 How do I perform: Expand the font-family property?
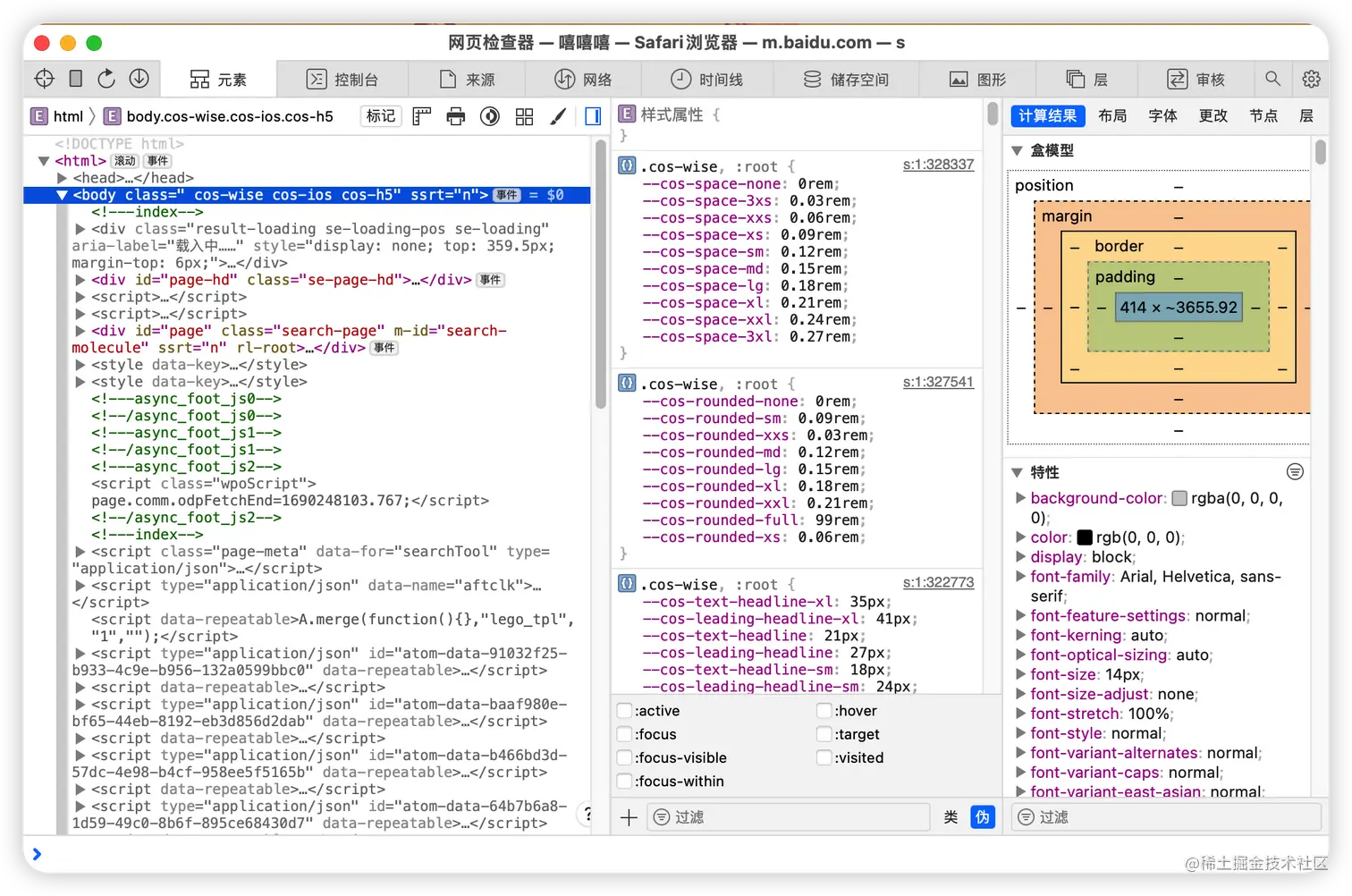pos(1020,577)
